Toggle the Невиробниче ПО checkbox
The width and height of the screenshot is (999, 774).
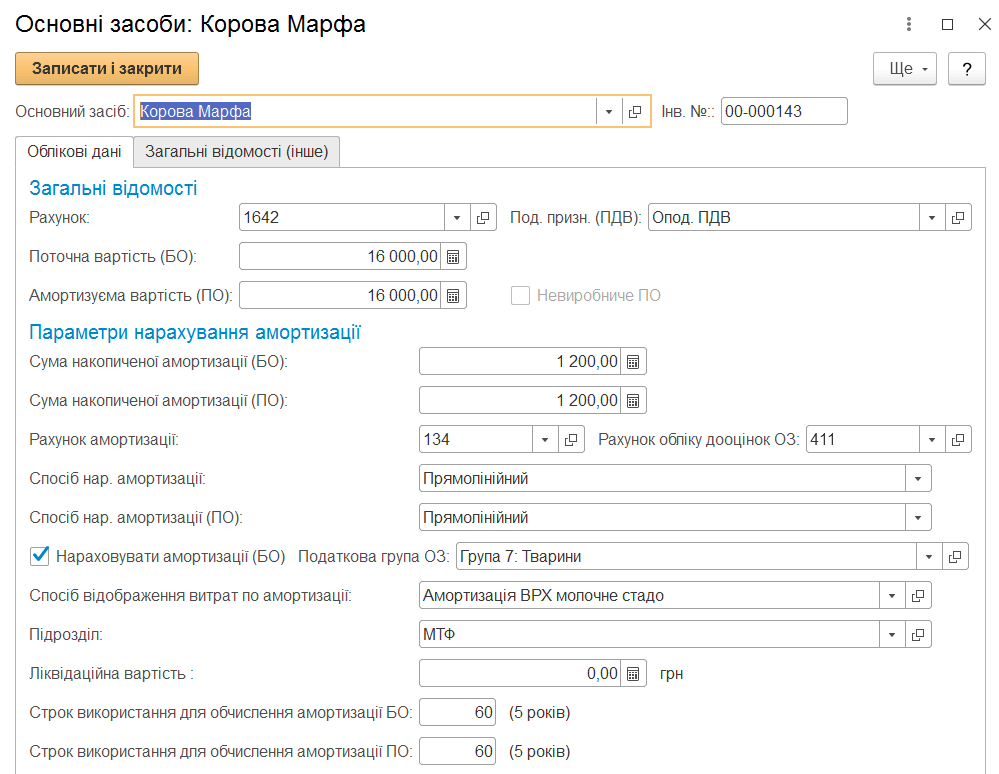[x=521, y=296]
